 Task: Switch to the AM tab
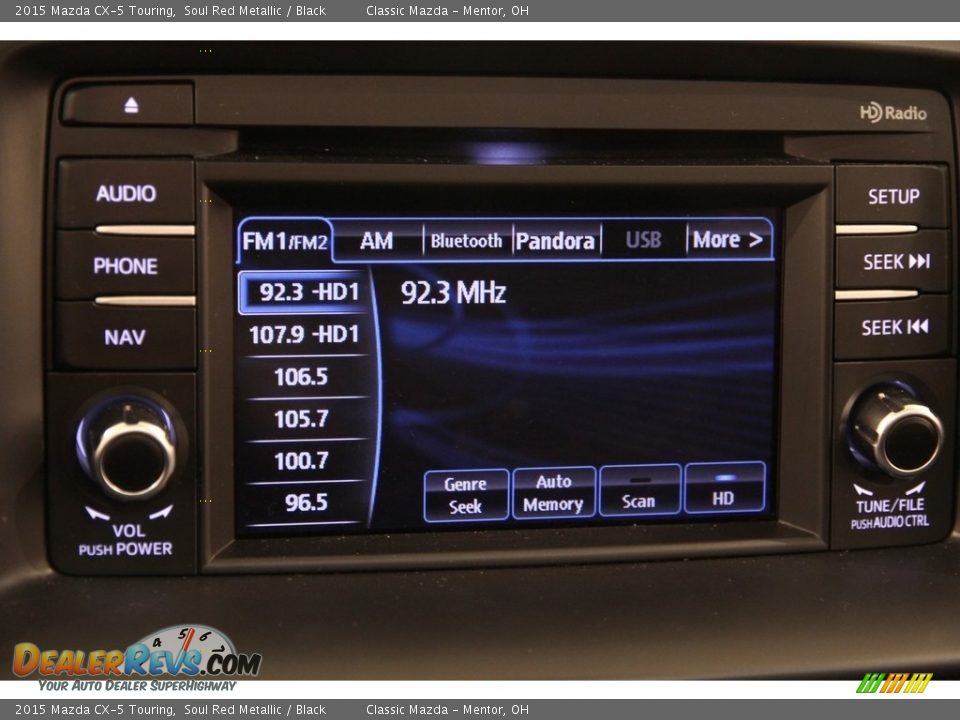pos(376,241)
